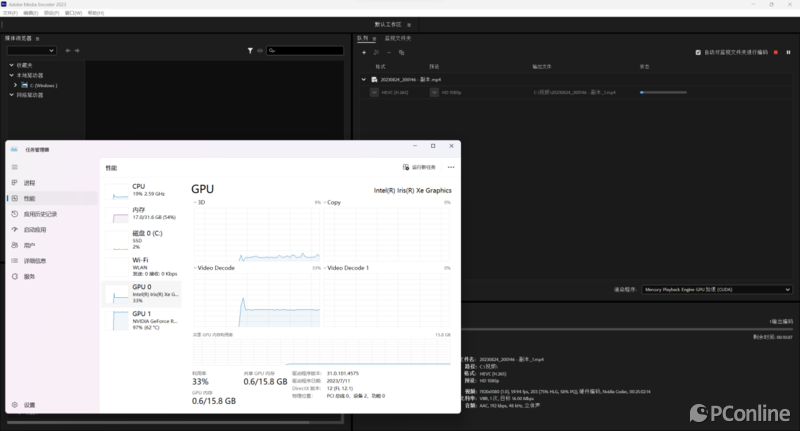Viewport: 800px width, 431px height.
Task: Add source with the plus icon
Action: (x=364, y=53)
